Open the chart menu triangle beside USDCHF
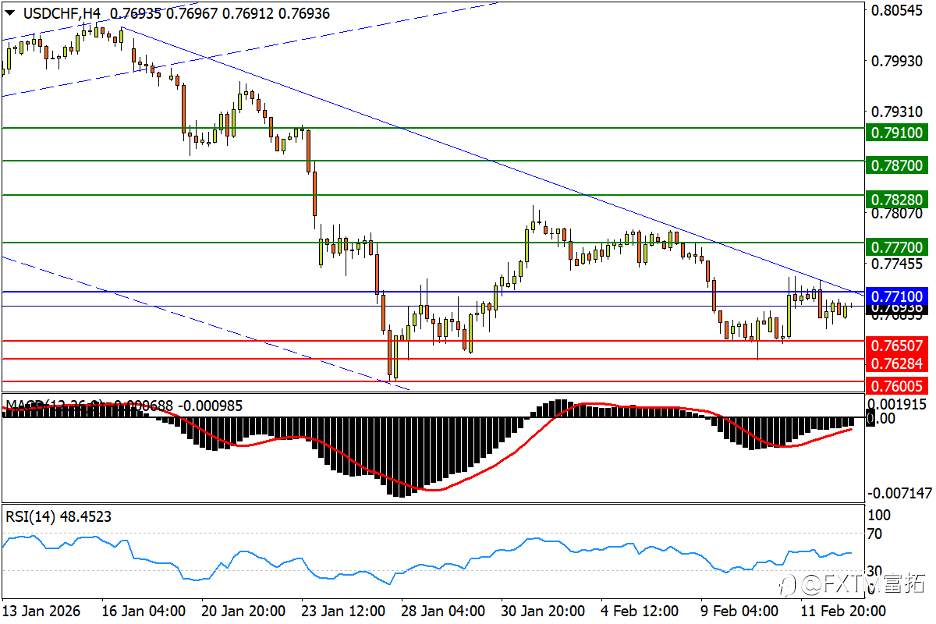The image size is (936, 624). [x=10, y=13]
